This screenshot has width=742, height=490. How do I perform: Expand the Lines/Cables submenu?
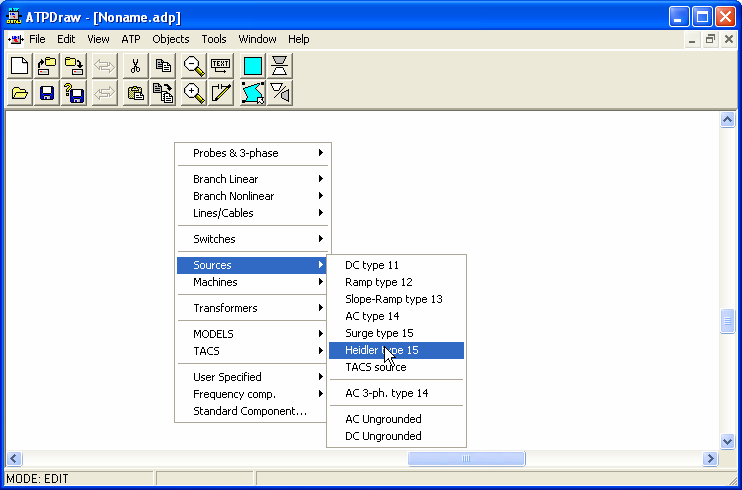coord(253,213)
